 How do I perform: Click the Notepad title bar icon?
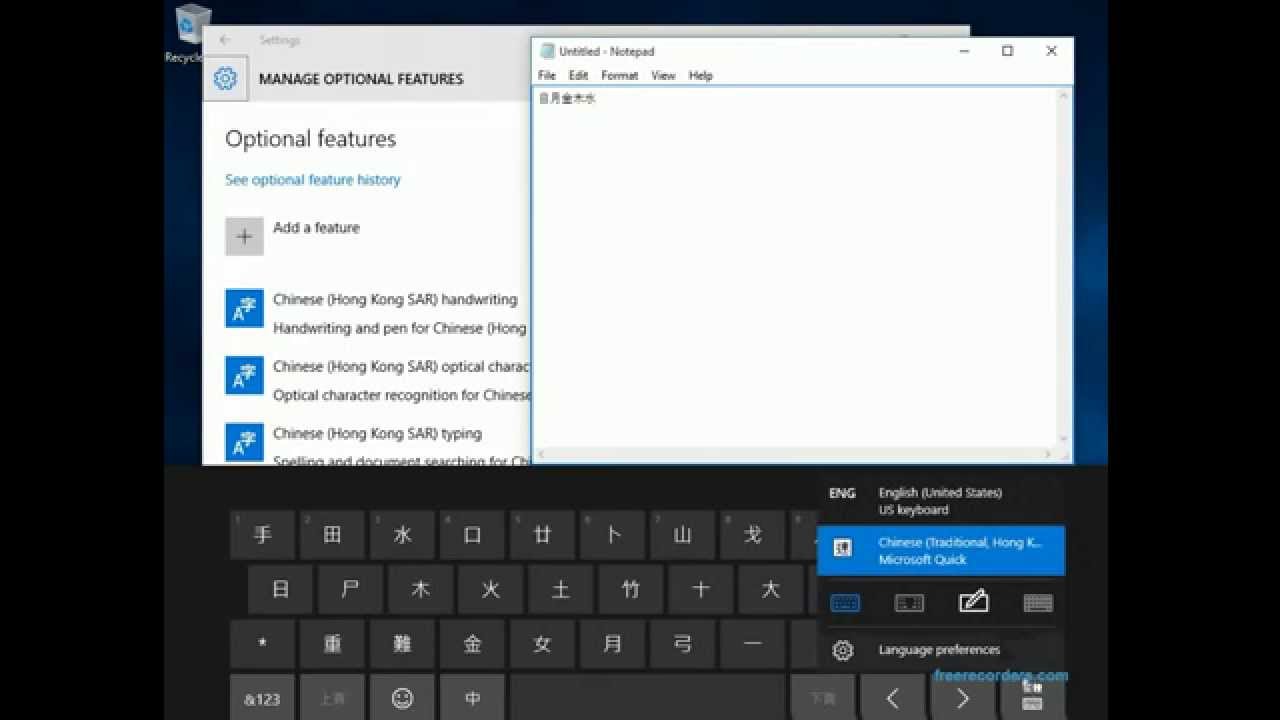(547, 51)
